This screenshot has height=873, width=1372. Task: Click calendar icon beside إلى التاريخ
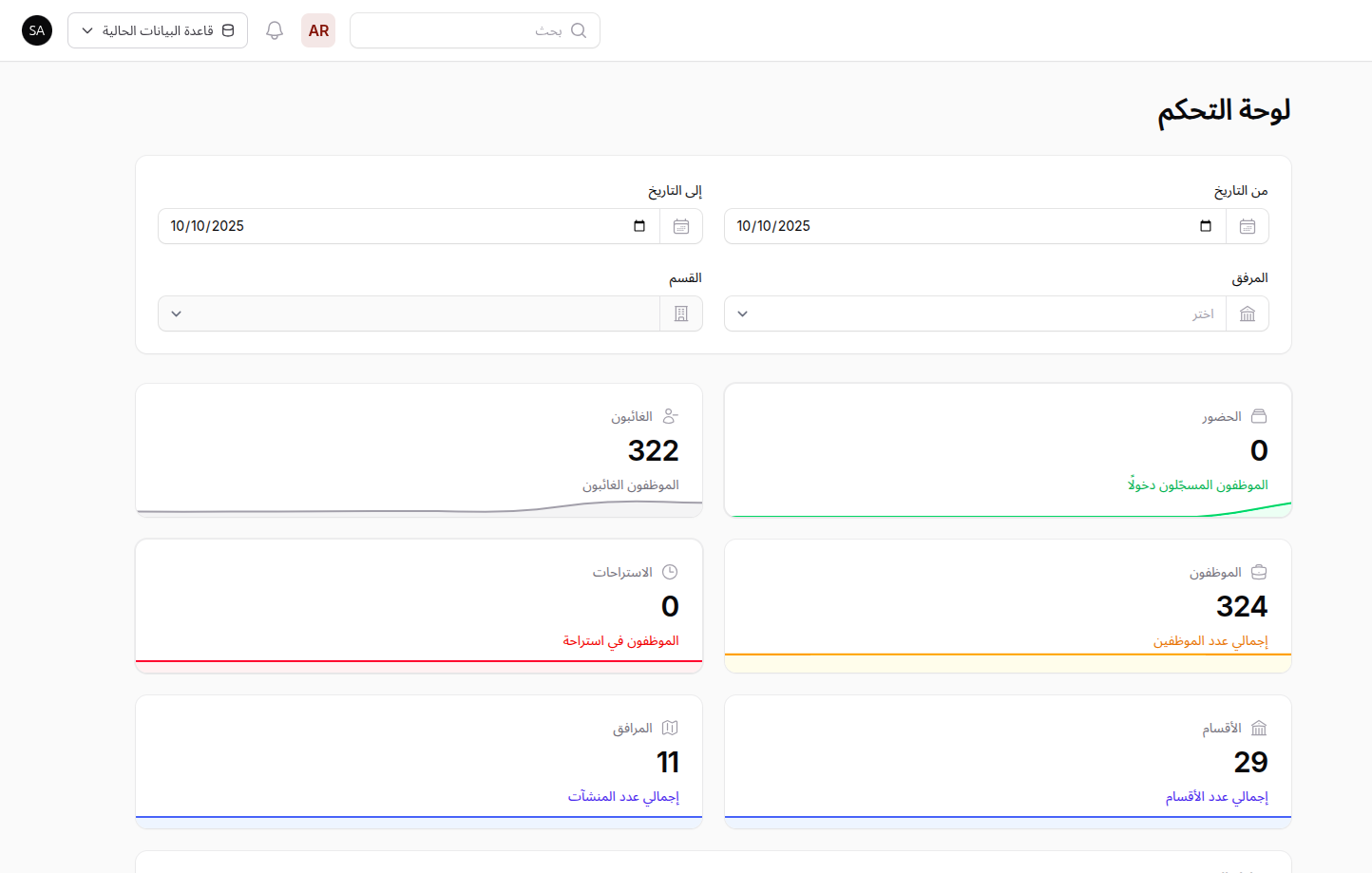coord(681,226)
